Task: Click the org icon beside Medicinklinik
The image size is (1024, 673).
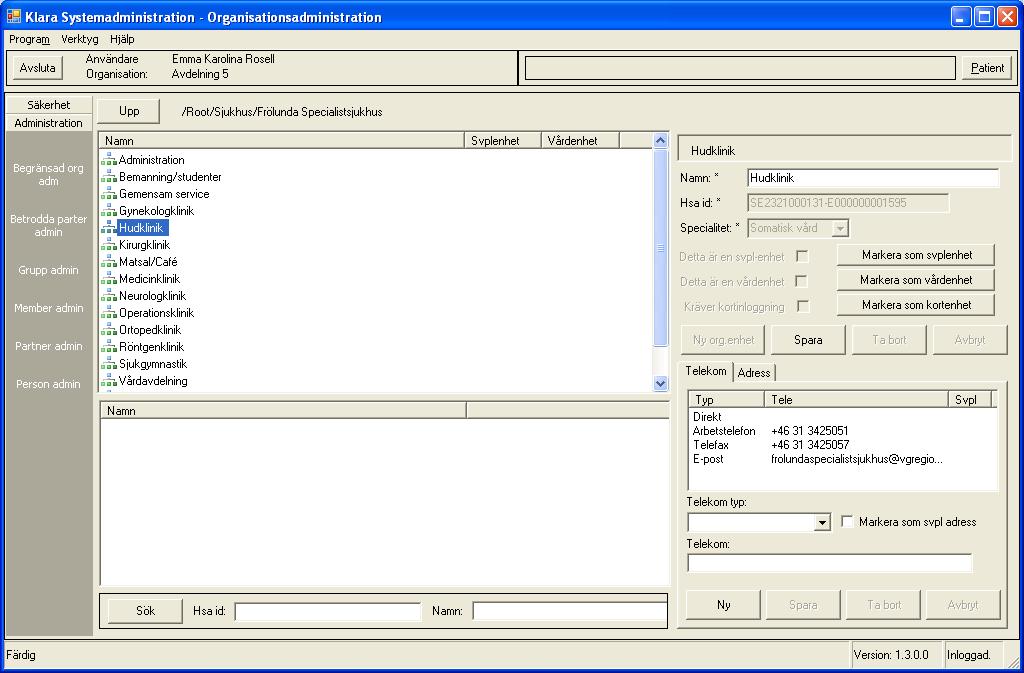Action: click(x=108, y=278)
